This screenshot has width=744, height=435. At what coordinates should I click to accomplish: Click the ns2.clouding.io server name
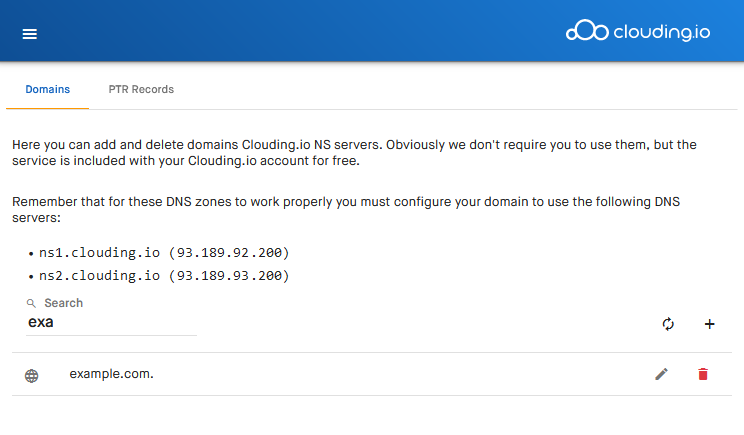99,276
